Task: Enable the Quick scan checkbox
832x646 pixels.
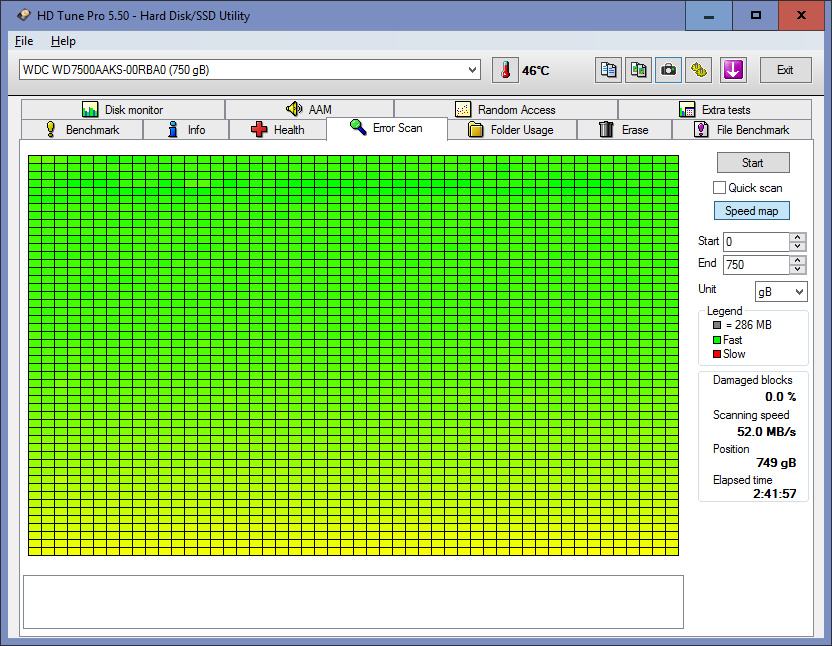Action: coord(719,188)
